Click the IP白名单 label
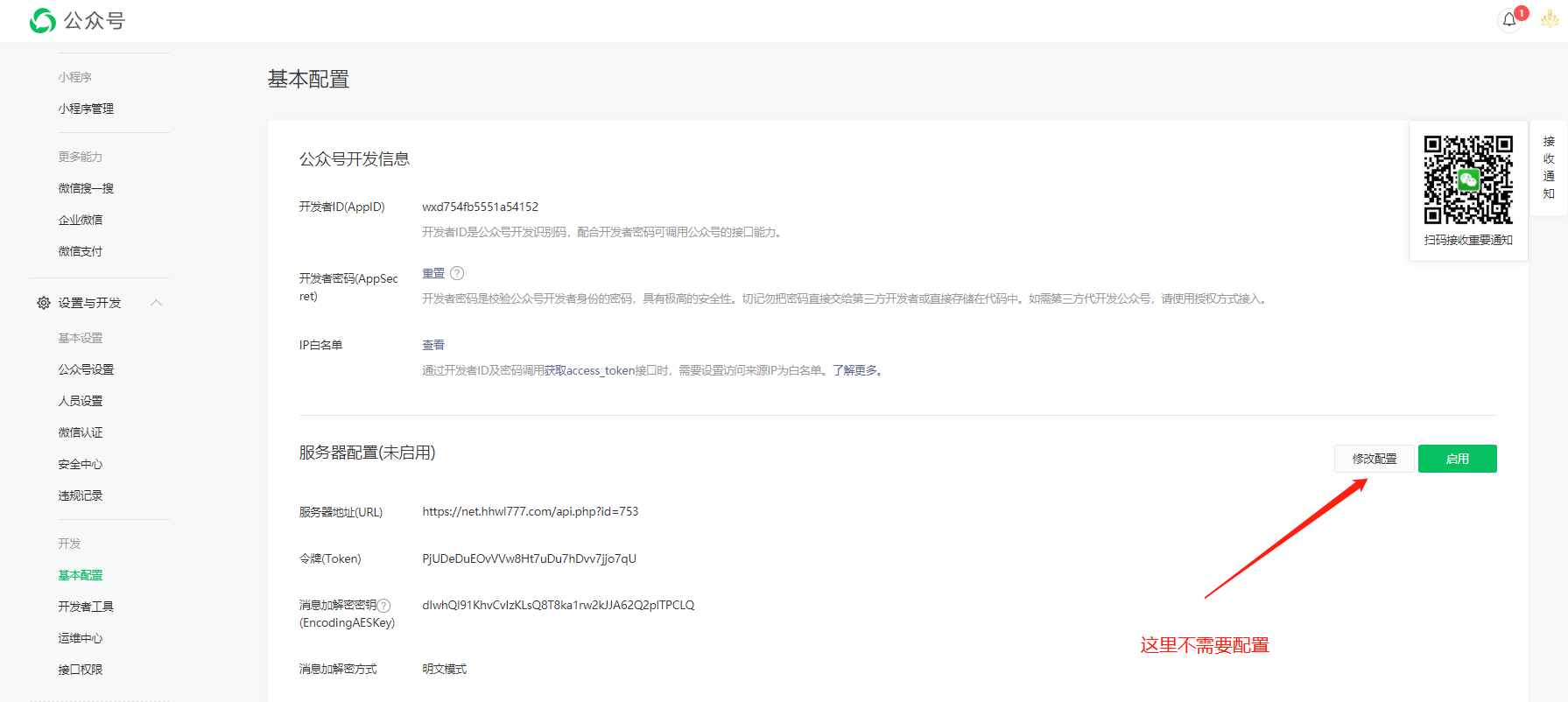Screen dimensions: 1568x702 tap(320, 345)
